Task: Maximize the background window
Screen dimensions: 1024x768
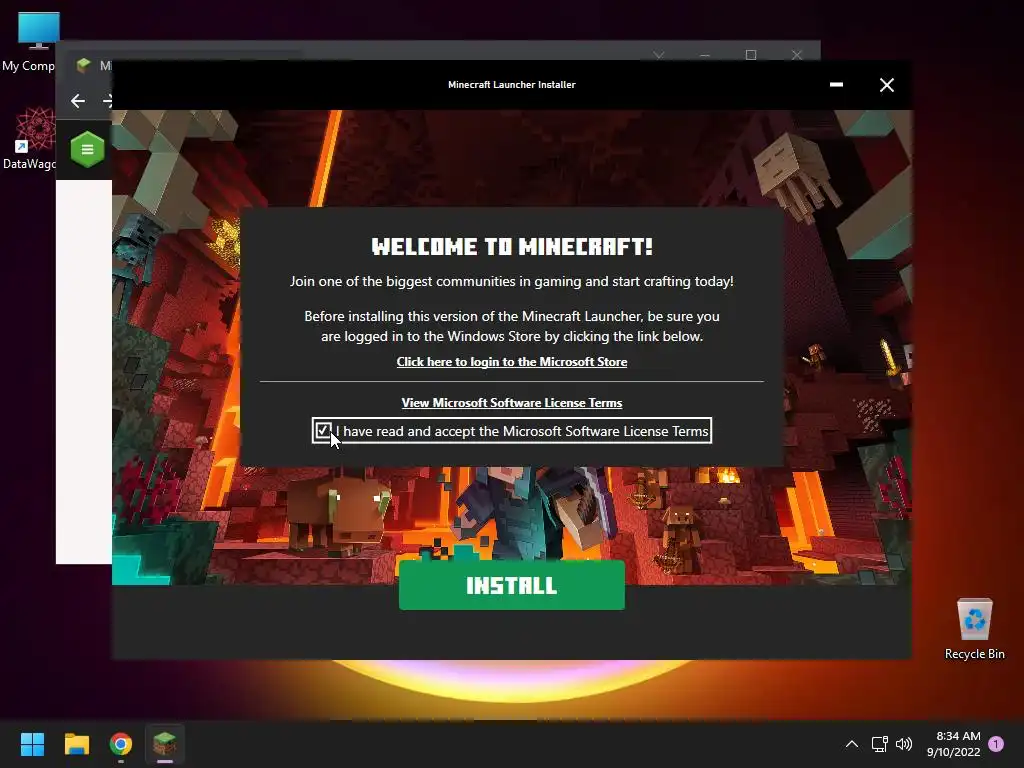Action: pyautogui.click(x=751, y=55)
